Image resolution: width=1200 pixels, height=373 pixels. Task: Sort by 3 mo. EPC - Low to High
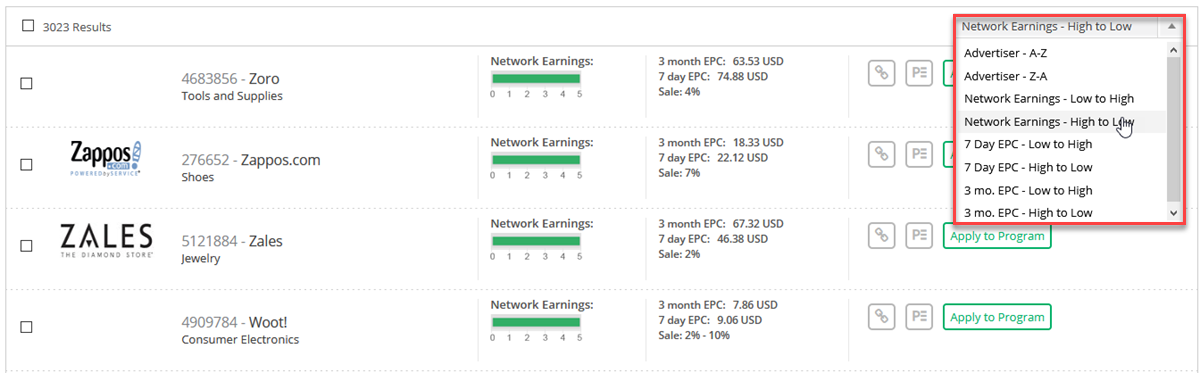click(x=1061, y=190)
